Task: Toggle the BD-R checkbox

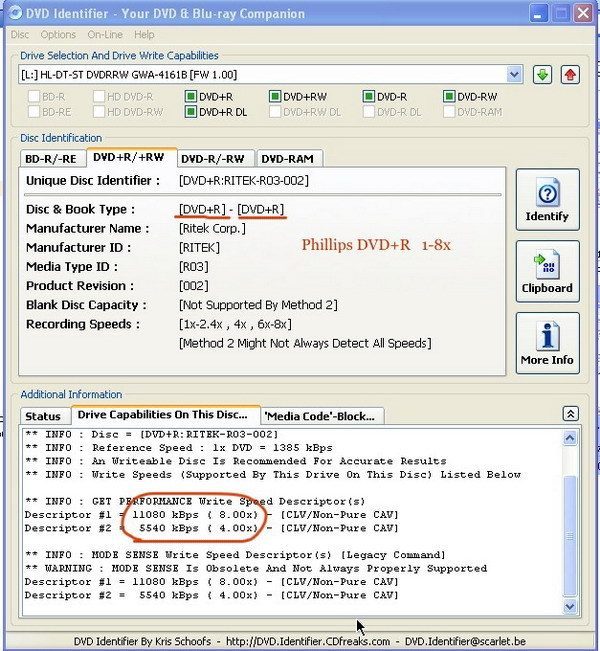Action: 34,97
